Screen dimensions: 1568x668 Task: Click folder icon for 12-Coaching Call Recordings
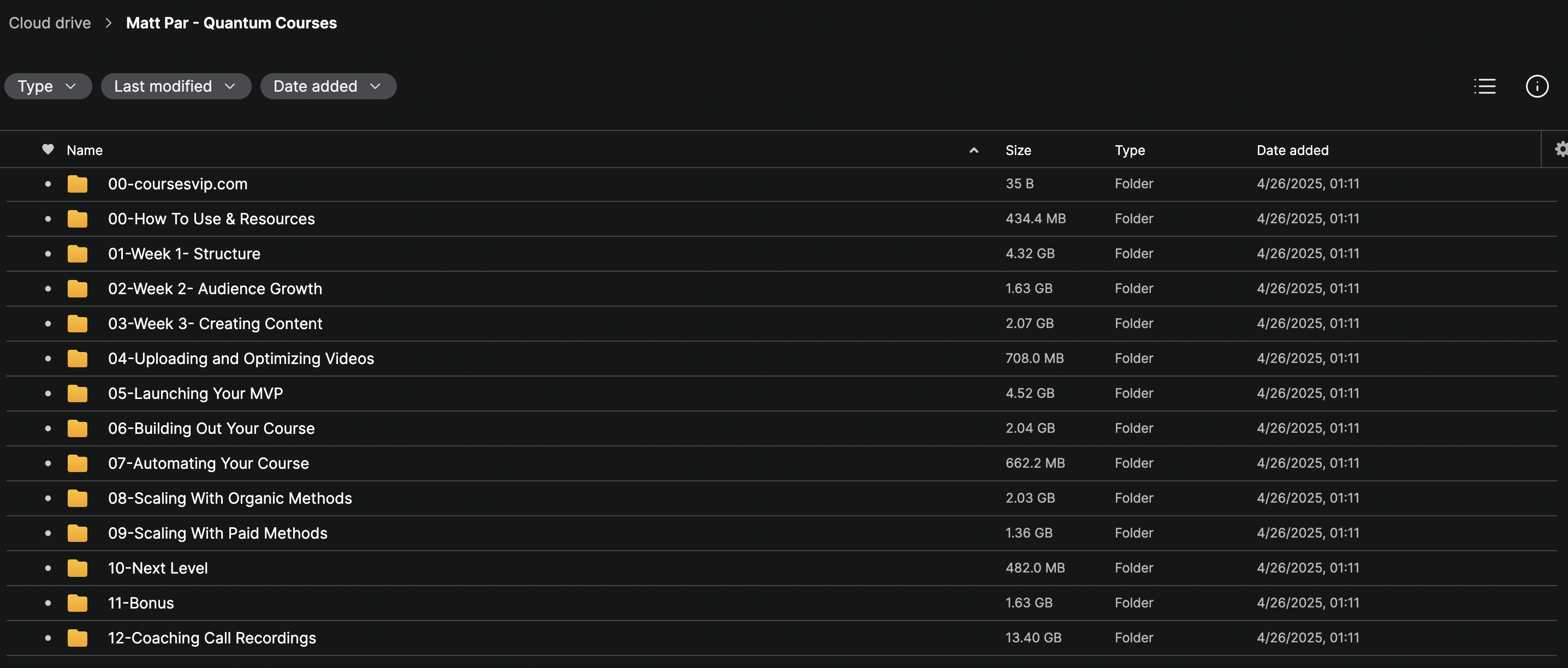[78, 637]
